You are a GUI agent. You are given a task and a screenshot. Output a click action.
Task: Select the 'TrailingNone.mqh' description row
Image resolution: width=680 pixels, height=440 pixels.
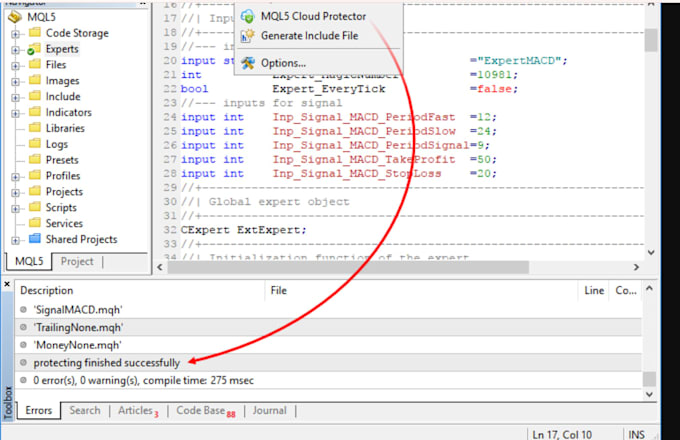click(328, 327)
